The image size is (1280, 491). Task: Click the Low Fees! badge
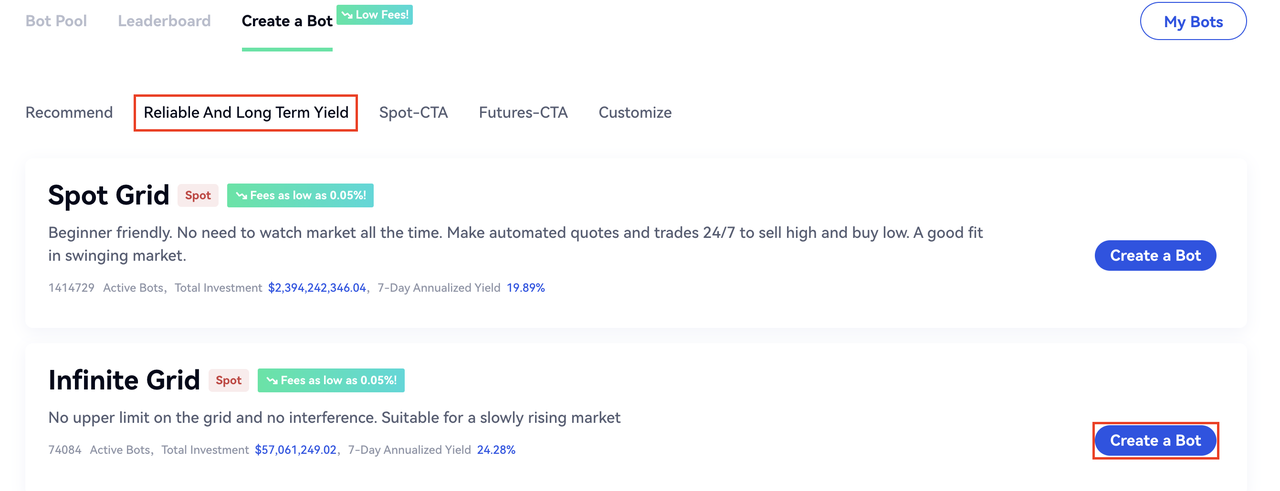coord(375,15)
